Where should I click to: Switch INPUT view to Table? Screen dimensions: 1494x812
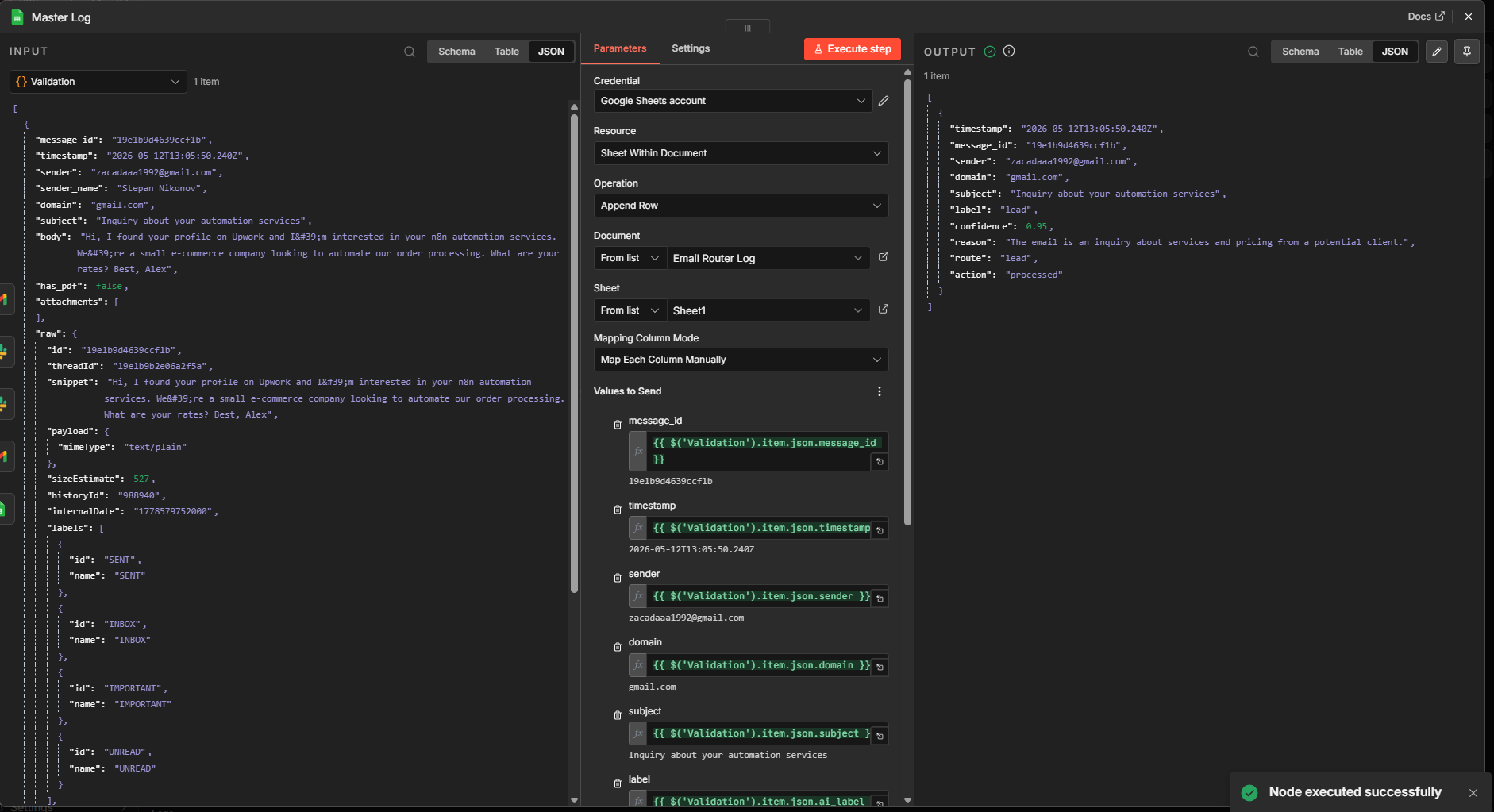(x=506, y=52)
